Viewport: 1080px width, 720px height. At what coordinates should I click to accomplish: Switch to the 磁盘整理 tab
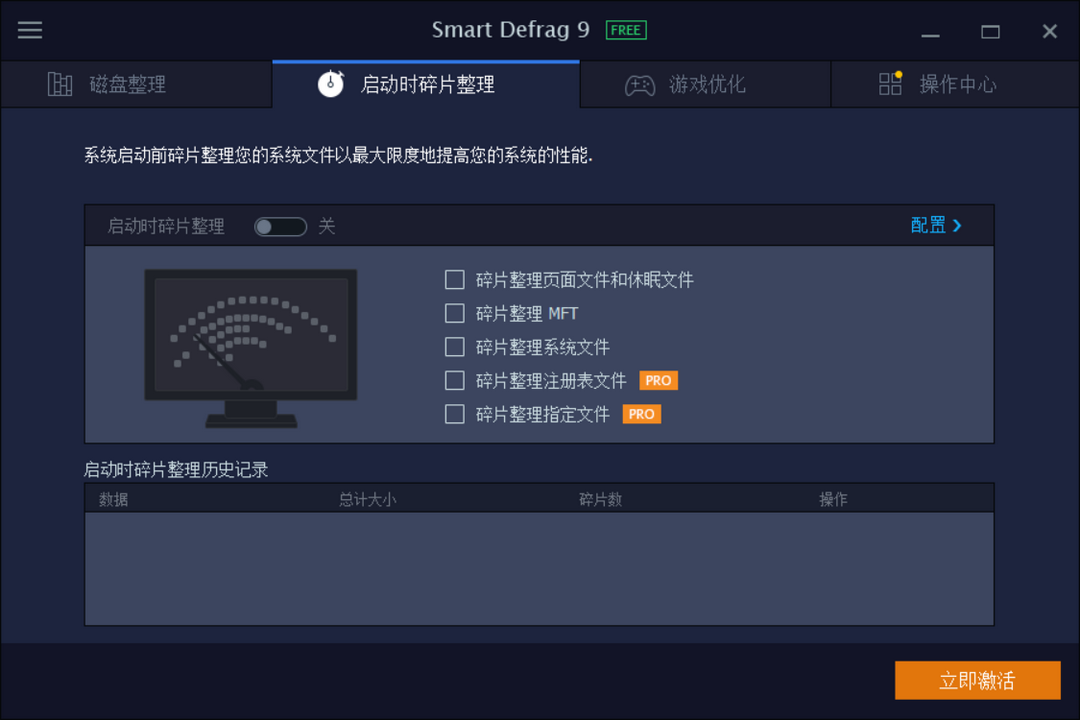(137, 84)
